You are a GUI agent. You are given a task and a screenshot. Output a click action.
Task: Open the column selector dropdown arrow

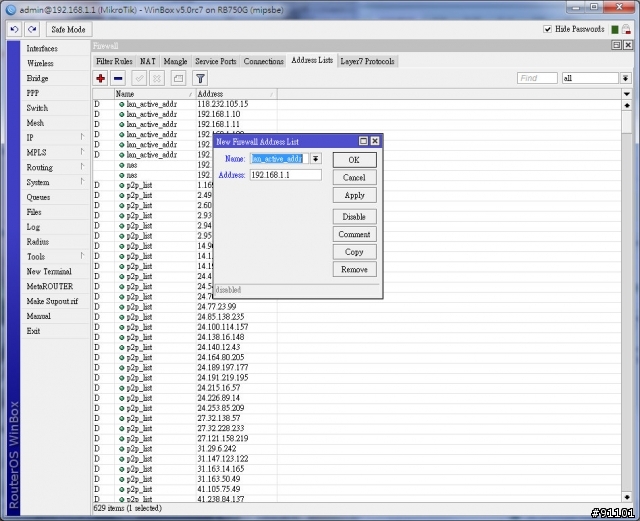coord(627,94)
